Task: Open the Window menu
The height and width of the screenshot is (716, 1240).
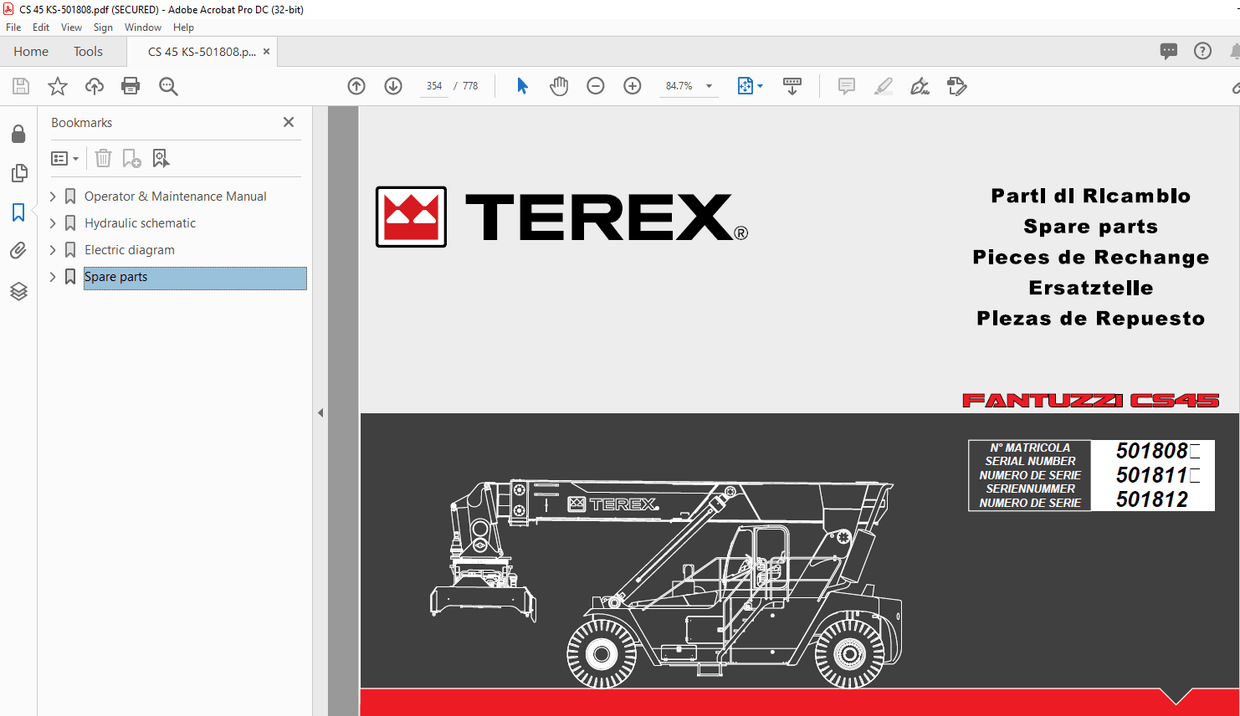Action: 143,27
